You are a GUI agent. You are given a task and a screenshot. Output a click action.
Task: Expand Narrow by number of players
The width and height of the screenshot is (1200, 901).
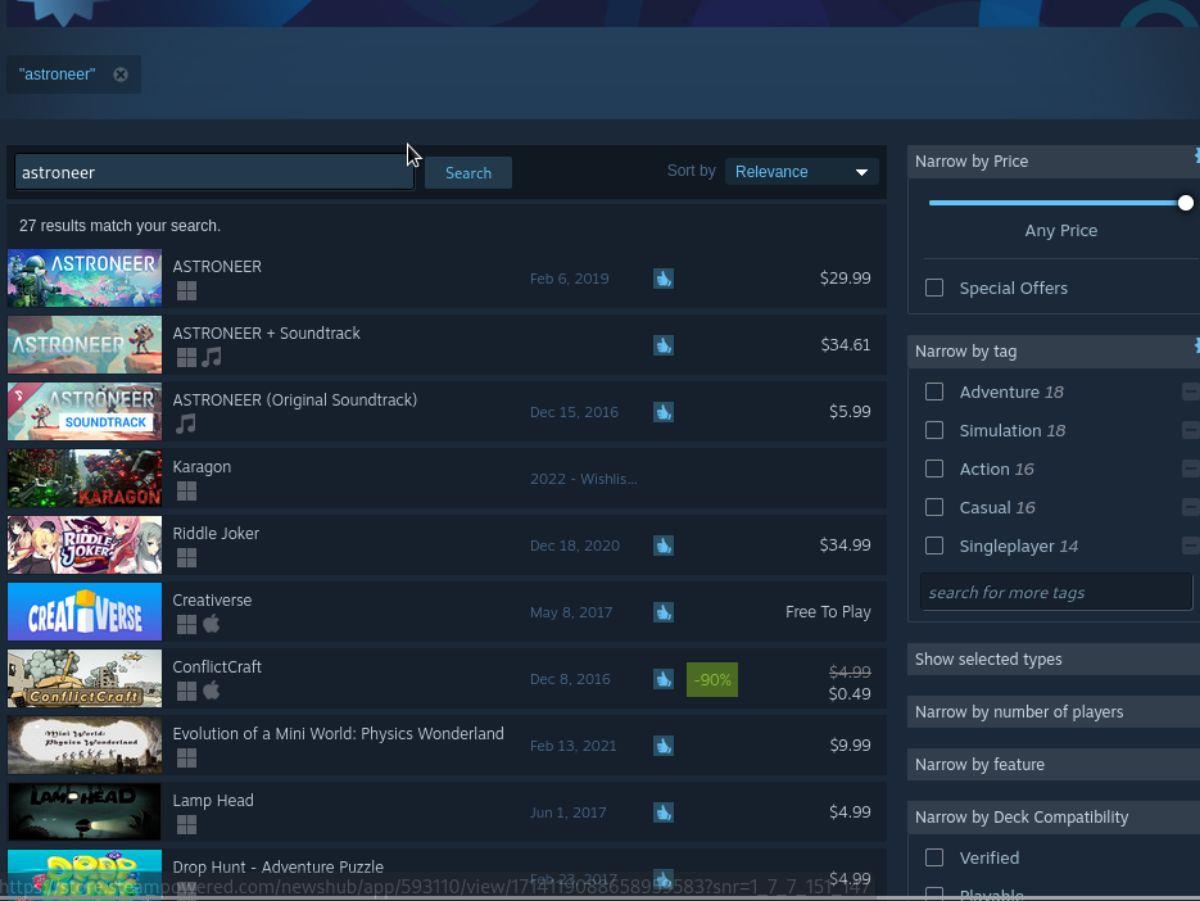1053,712
